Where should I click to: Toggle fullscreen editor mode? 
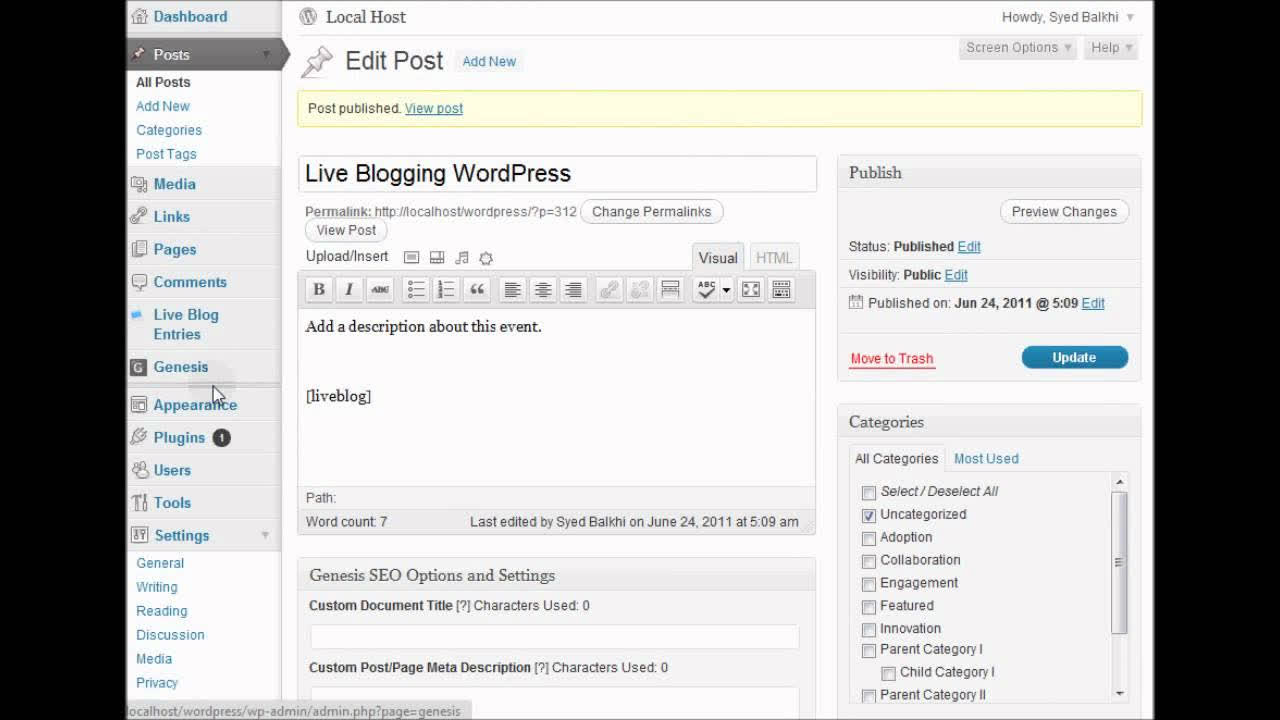(x=751, y=290)
